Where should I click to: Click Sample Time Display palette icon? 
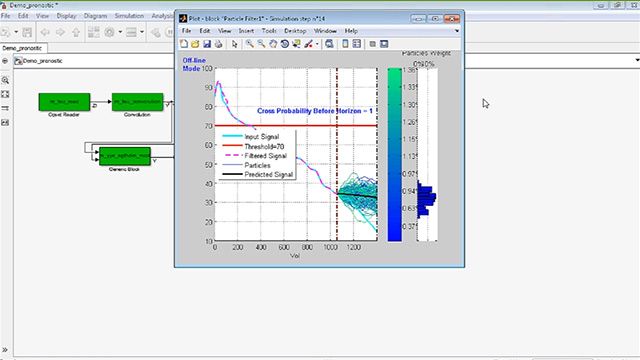point(5,108)
